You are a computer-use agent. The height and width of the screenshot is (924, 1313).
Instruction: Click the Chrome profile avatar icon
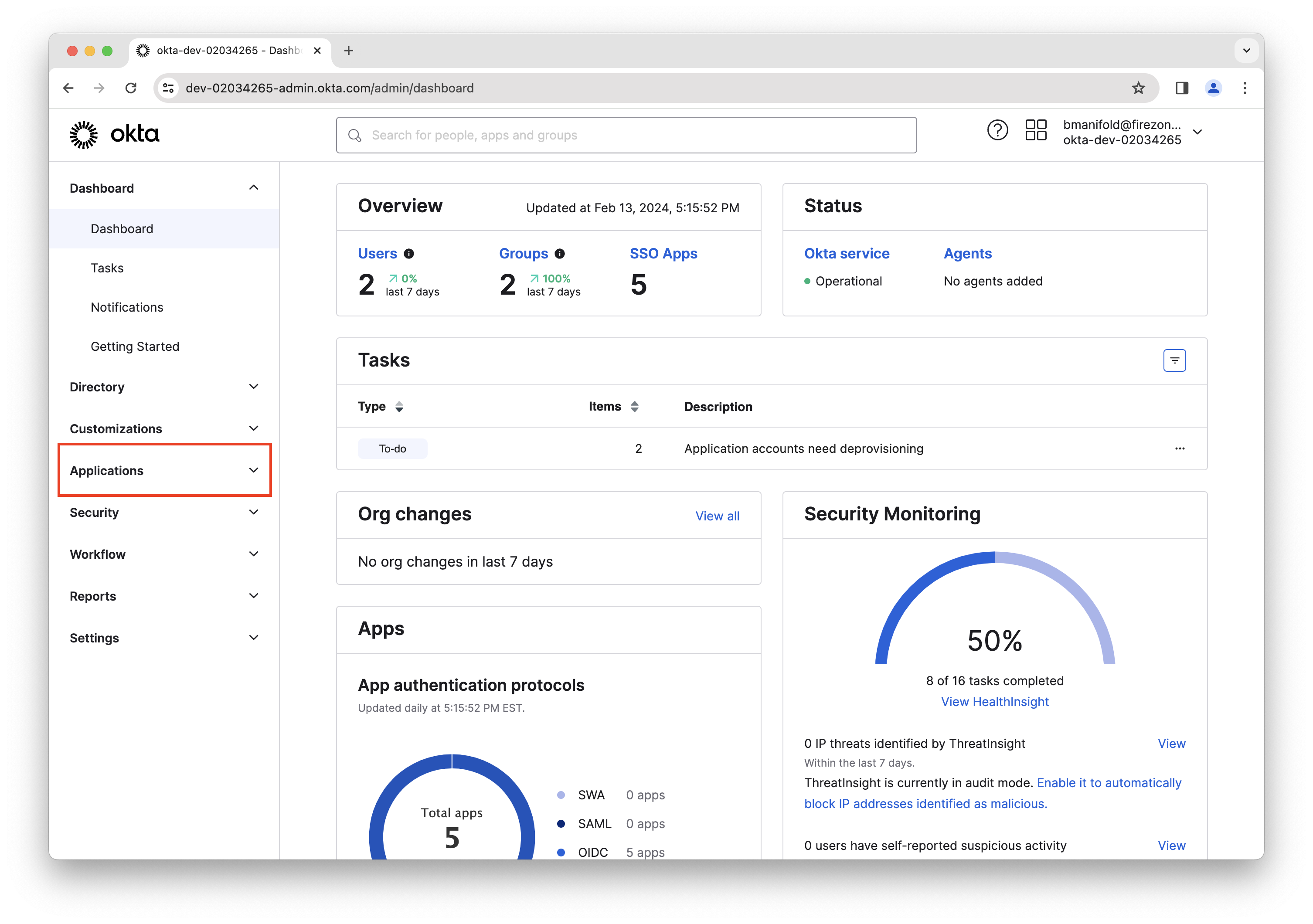tap(1213, 88)
